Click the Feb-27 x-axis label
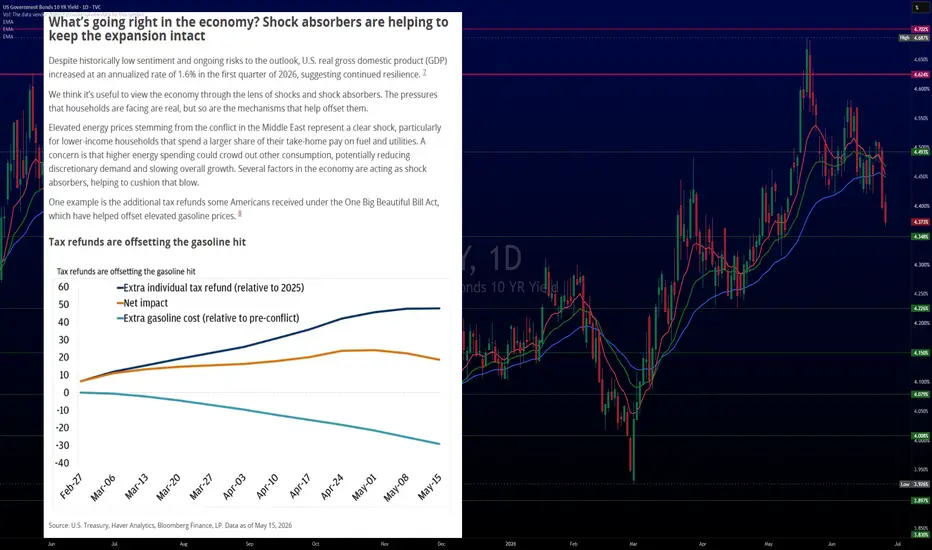The height and width of the screenshot is (550, 932). coord(71,486)
